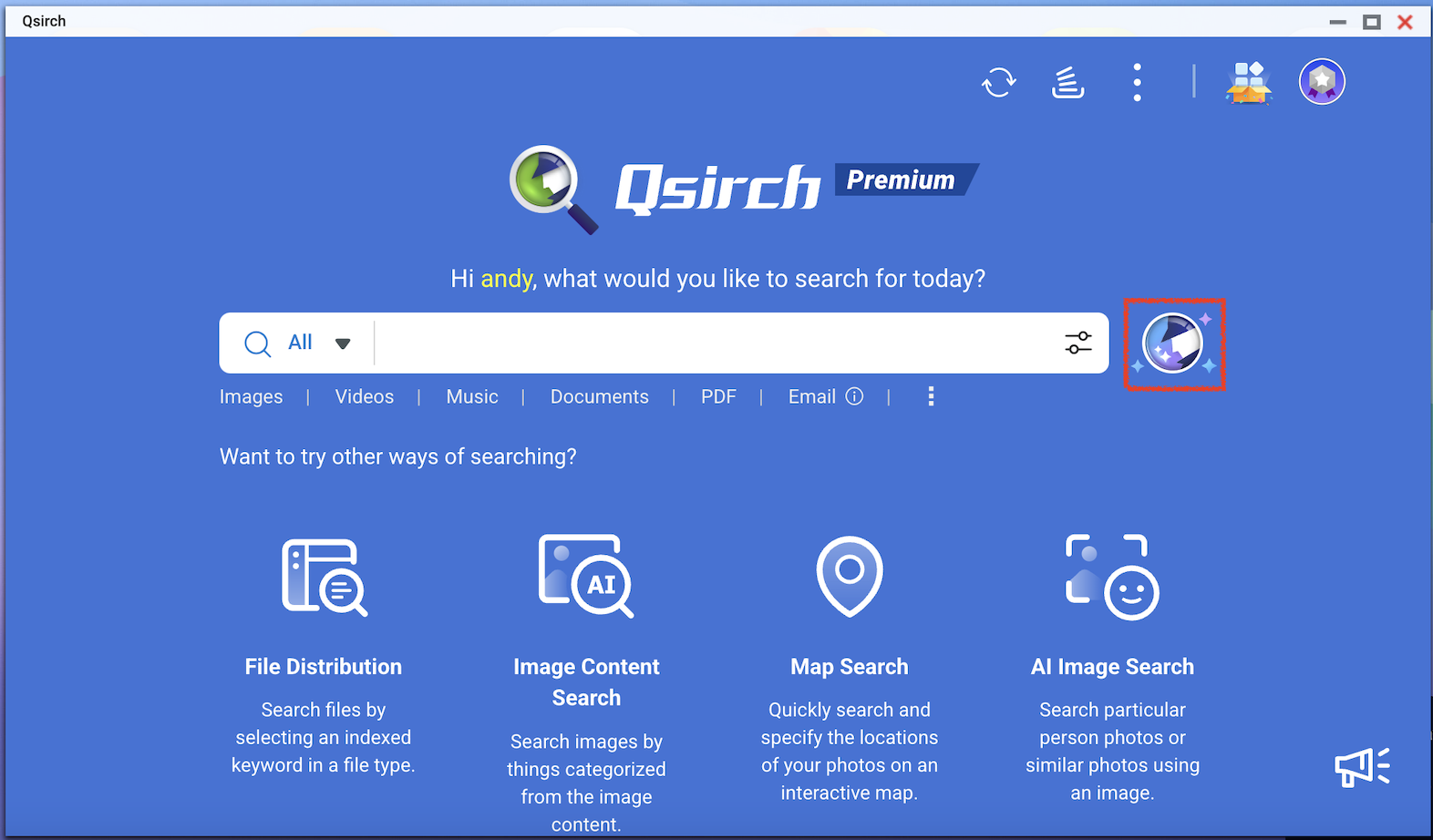
Task: Filter by Documents
Action: (600, 397)
